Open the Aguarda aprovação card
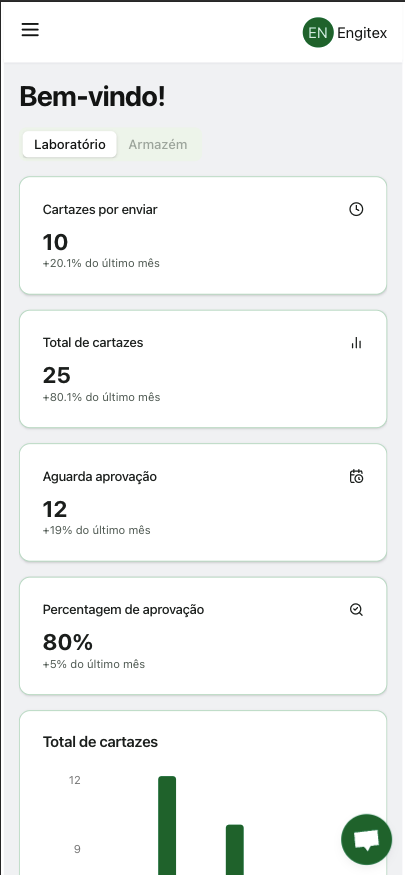 click(203, 502)
